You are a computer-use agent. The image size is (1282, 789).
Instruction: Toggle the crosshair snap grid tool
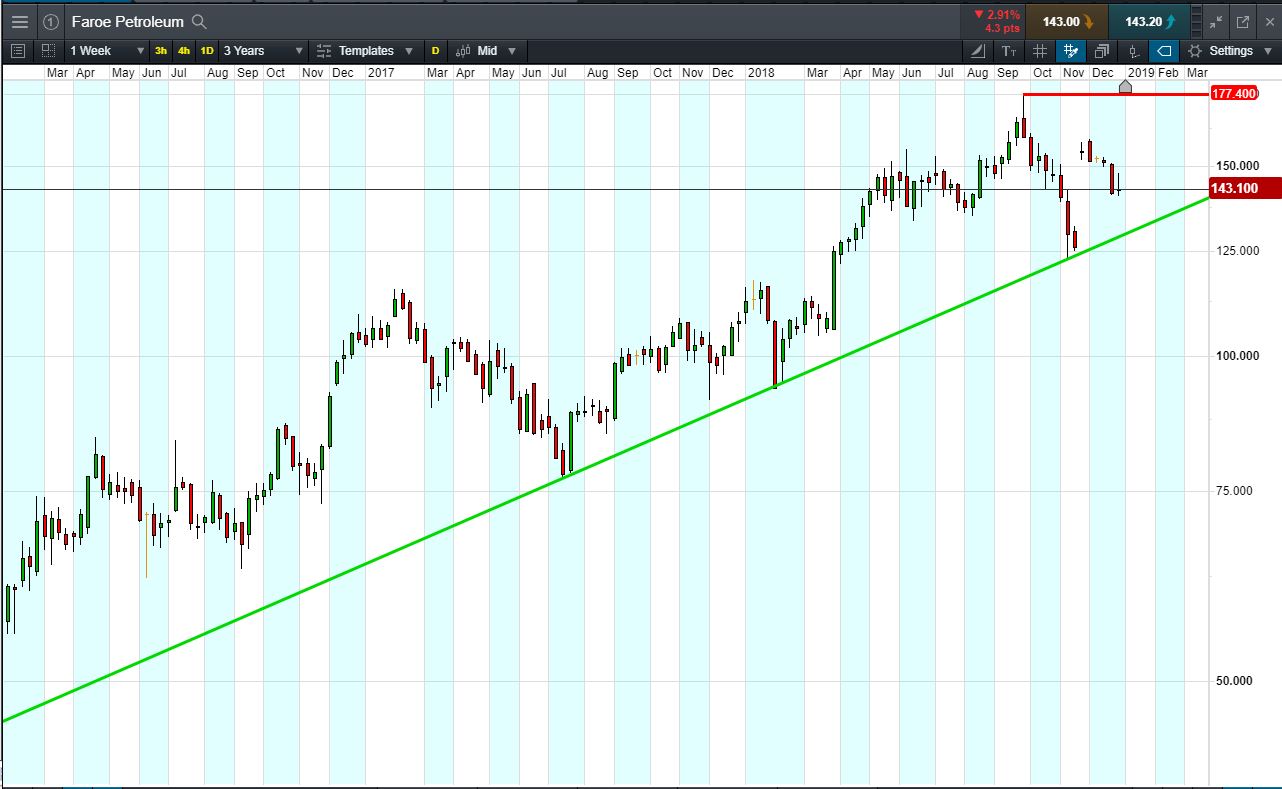(x=1071, y=51)
